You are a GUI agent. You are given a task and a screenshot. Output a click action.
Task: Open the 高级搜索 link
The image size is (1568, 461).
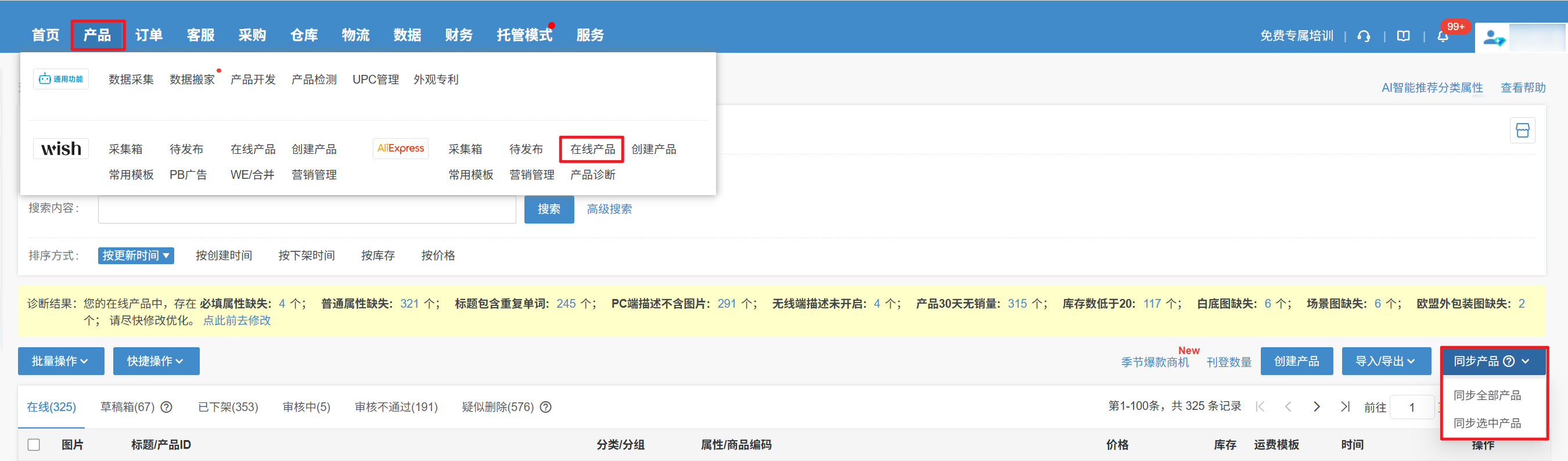609,209
